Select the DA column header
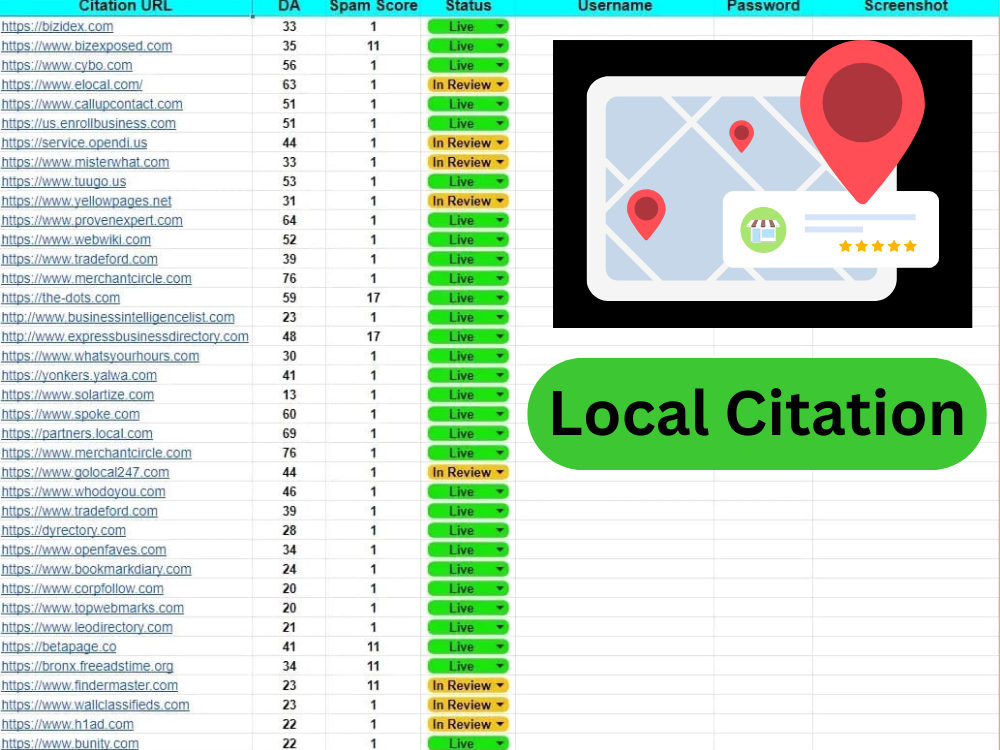 pos(289,6)
